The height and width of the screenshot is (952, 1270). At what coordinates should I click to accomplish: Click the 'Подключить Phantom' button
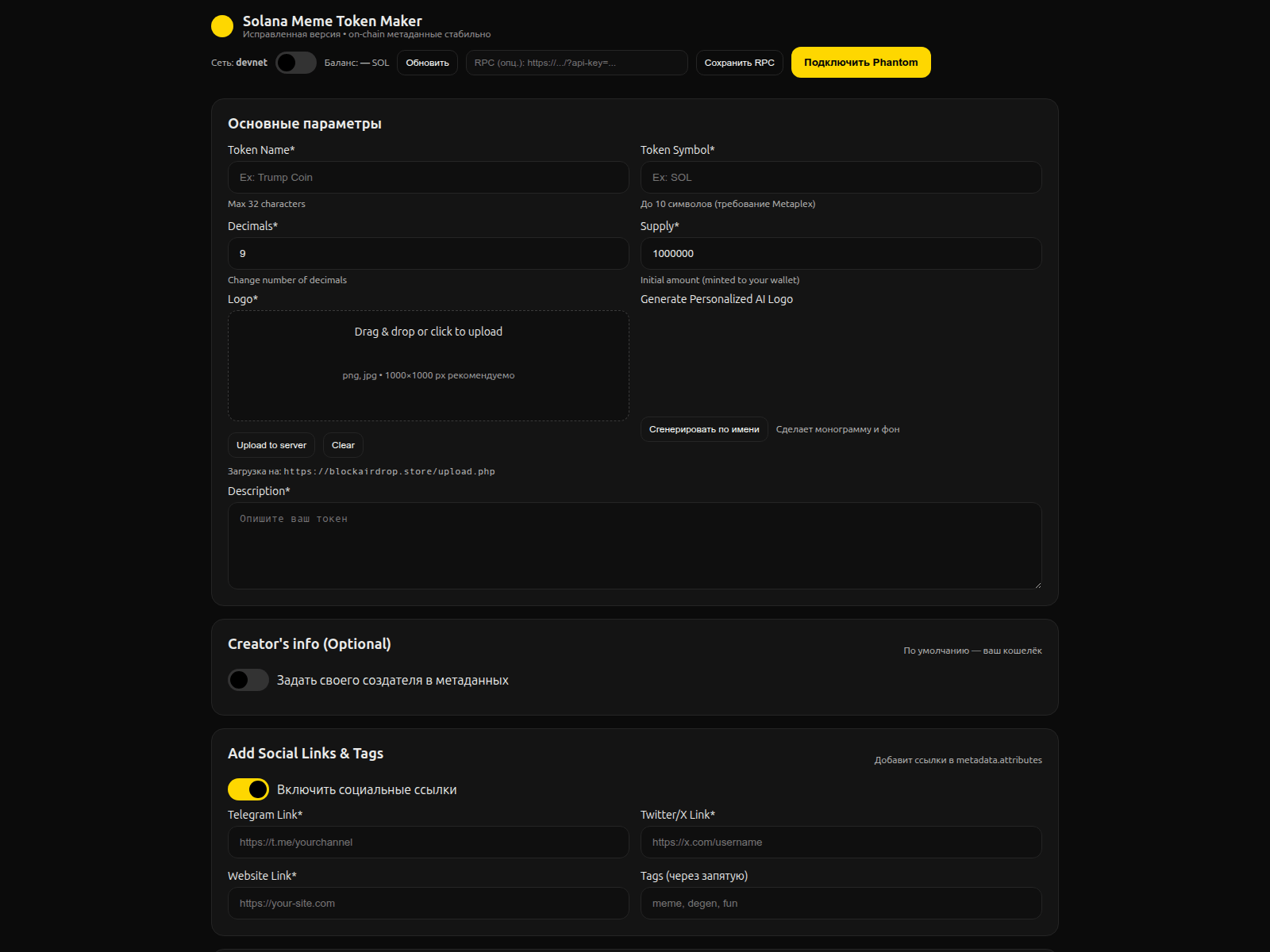pos(860,62)
